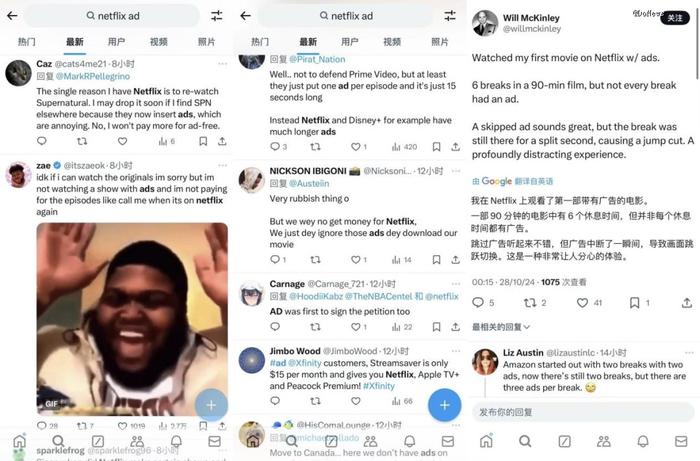The height and width of the screenshot is (461, 700).
Task: Open more options on zae's tweet
Action: [223, 166]
